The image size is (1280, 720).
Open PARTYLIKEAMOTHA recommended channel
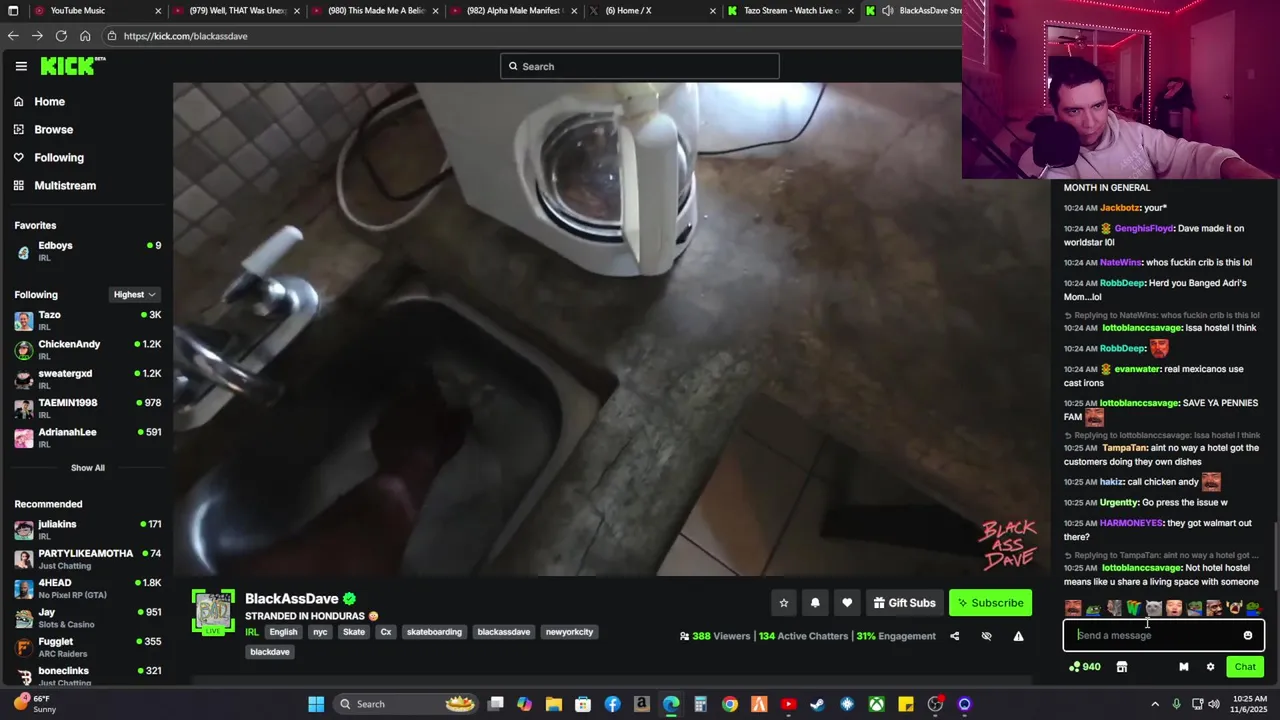(x=87, y=559)
